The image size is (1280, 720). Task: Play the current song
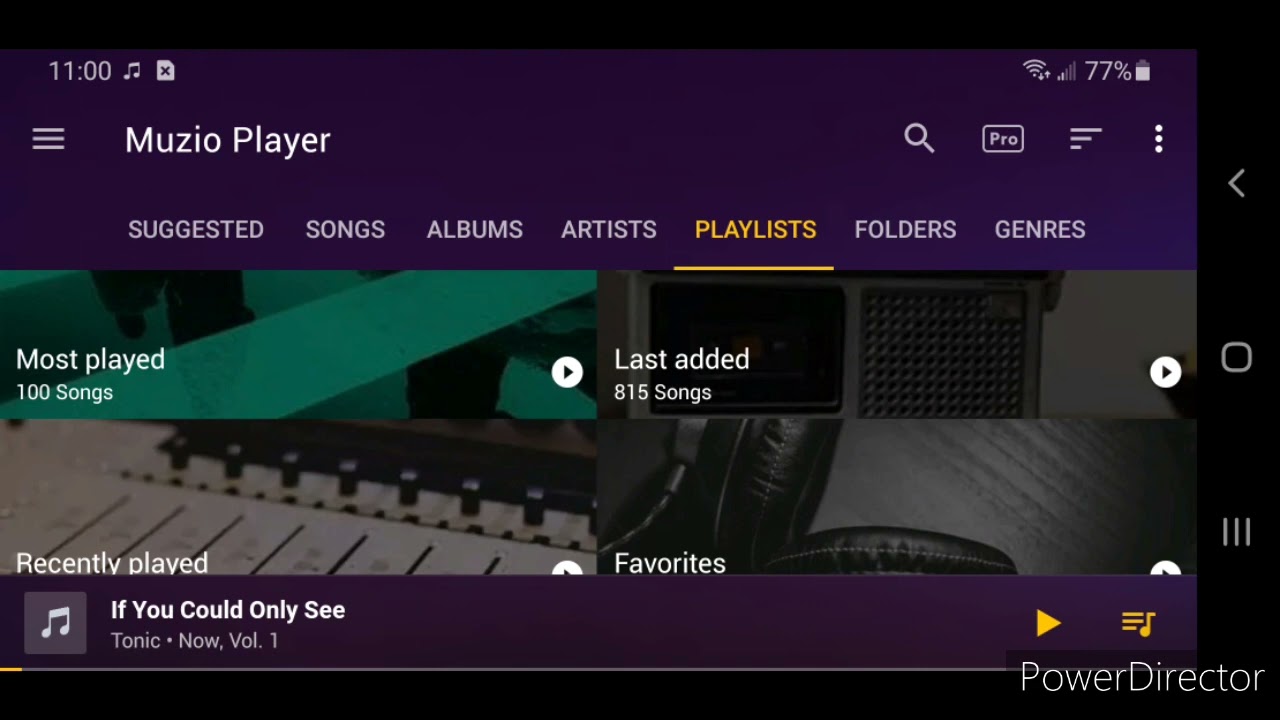[x=1048, y=623]
